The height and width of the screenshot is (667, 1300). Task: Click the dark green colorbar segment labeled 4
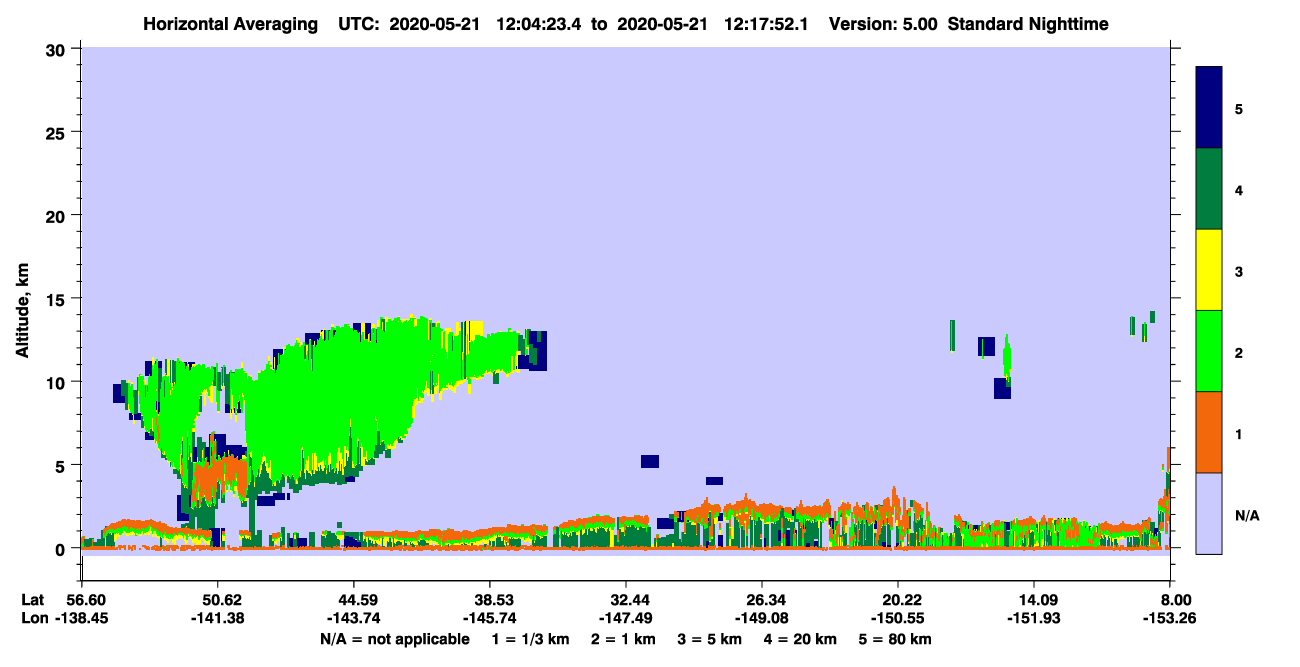(1209, 189)
